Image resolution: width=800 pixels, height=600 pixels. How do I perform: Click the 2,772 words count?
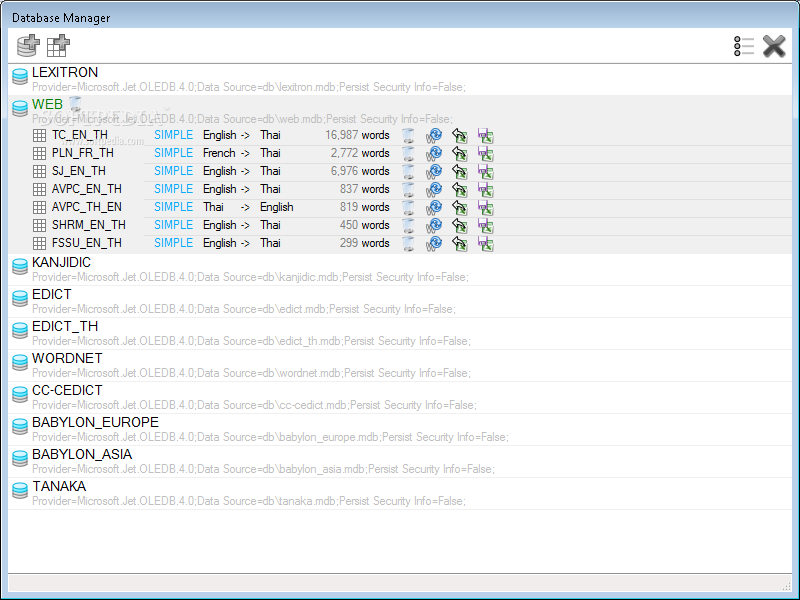tap(360, 153)
